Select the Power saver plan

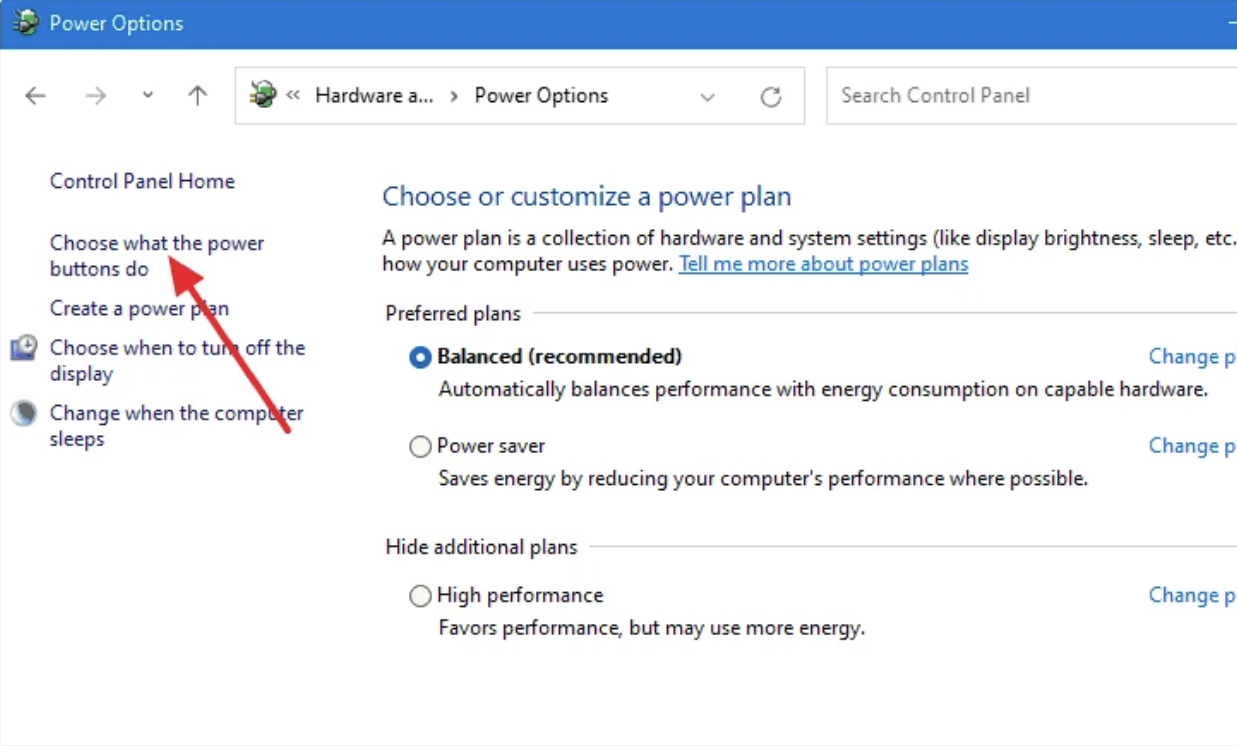click(420, 447)
